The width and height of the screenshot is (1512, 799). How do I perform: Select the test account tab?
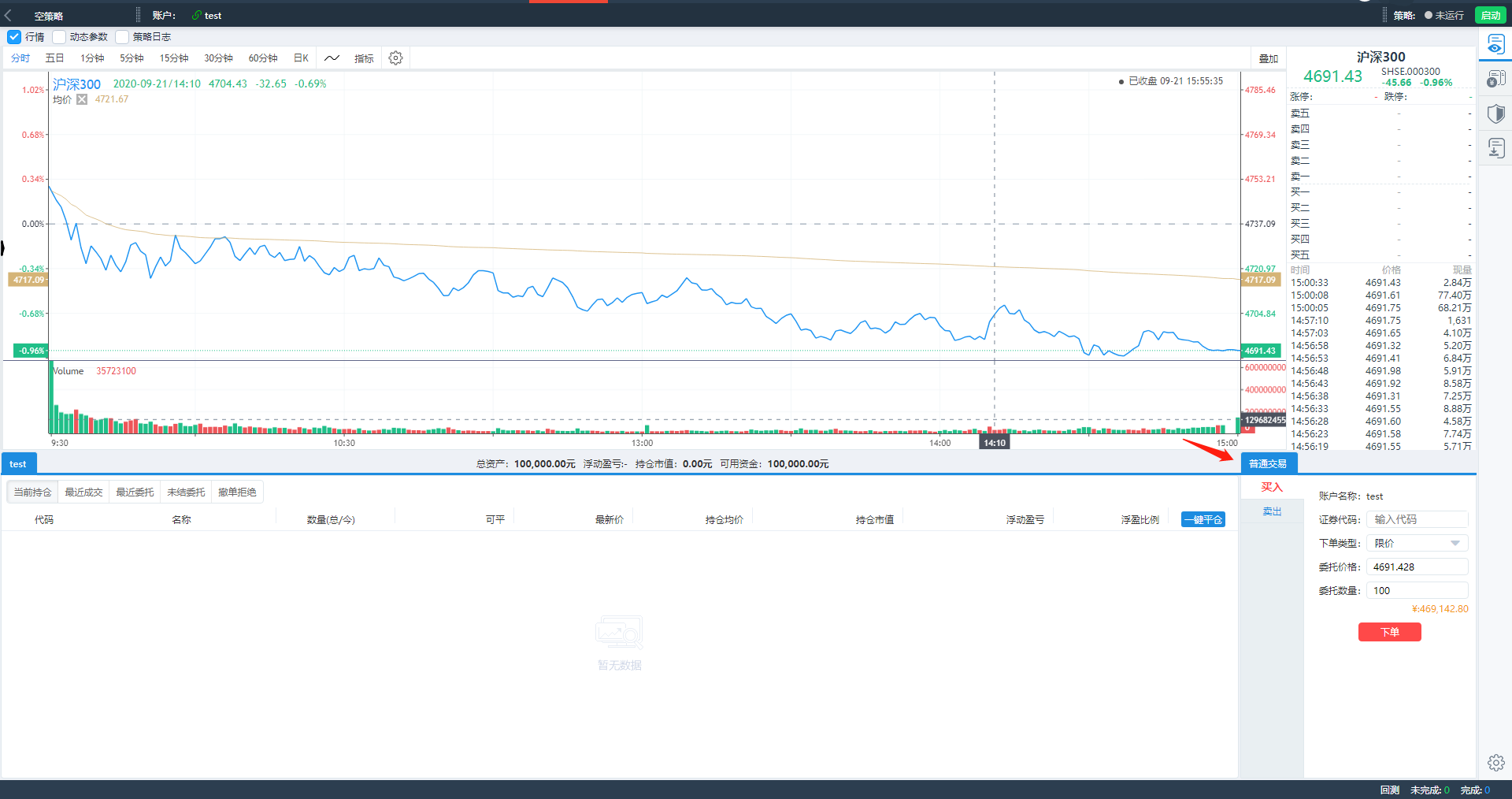tap(18, 463)
